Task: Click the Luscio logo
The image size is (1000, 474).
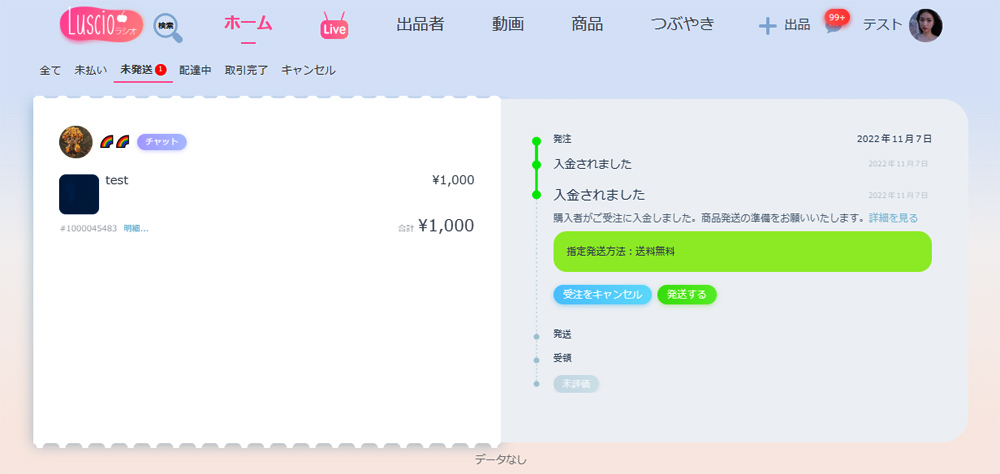Action: [100, 25]
